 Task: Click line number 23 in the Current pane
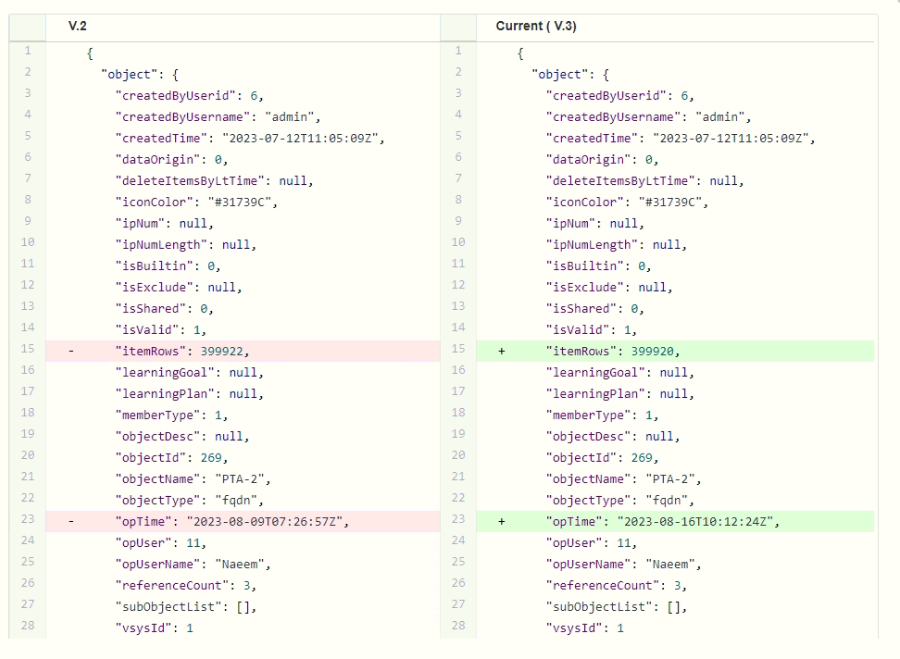(x=458, y=520)
